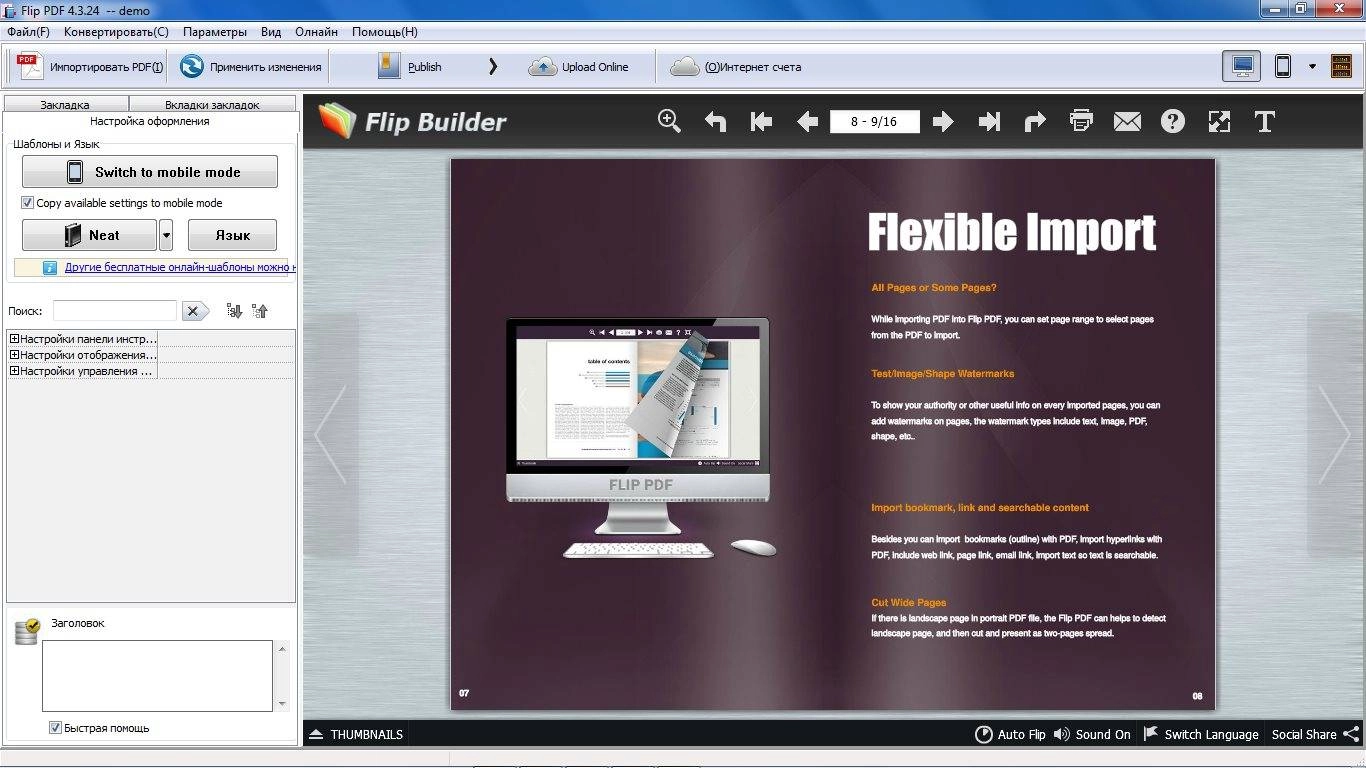Click Импортировать PDF button
This screenshot has width=1366, height=768.
click(90, 67)
